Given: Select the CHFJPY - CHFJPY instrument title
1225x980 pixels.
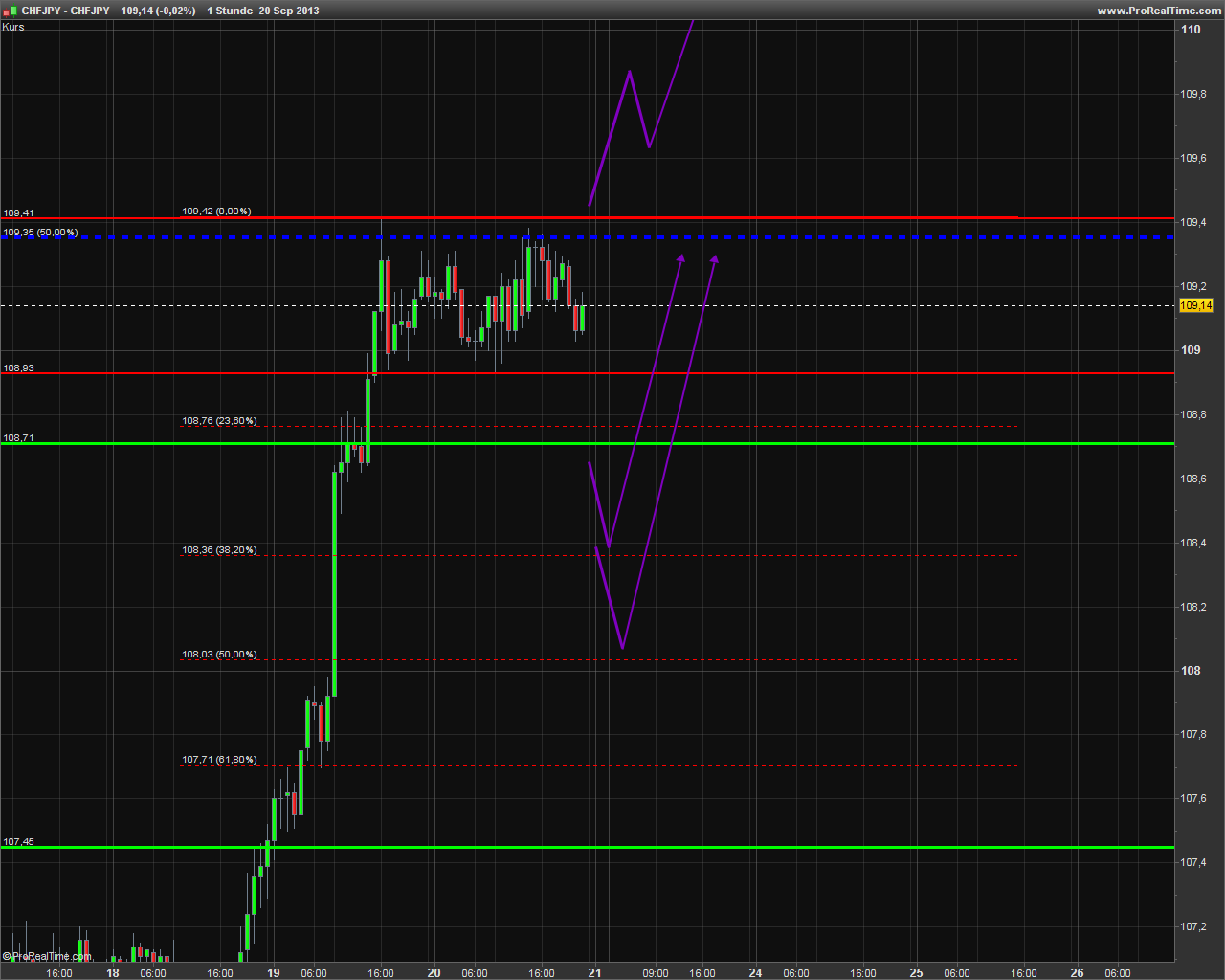Looking at the screenshot, I should coord(66,11).
